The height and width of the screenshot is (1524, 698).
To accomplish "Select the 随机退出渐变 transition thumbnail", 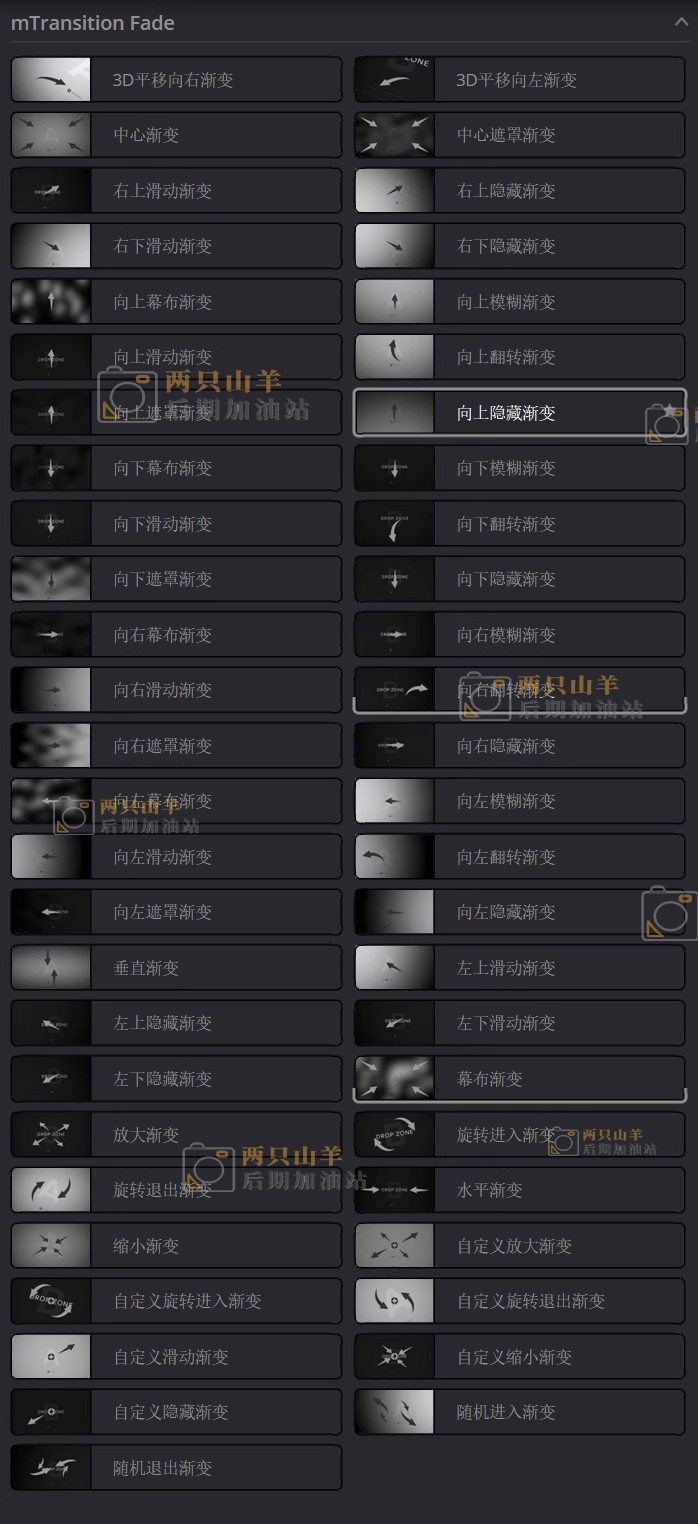I will tap(51, 1468).
